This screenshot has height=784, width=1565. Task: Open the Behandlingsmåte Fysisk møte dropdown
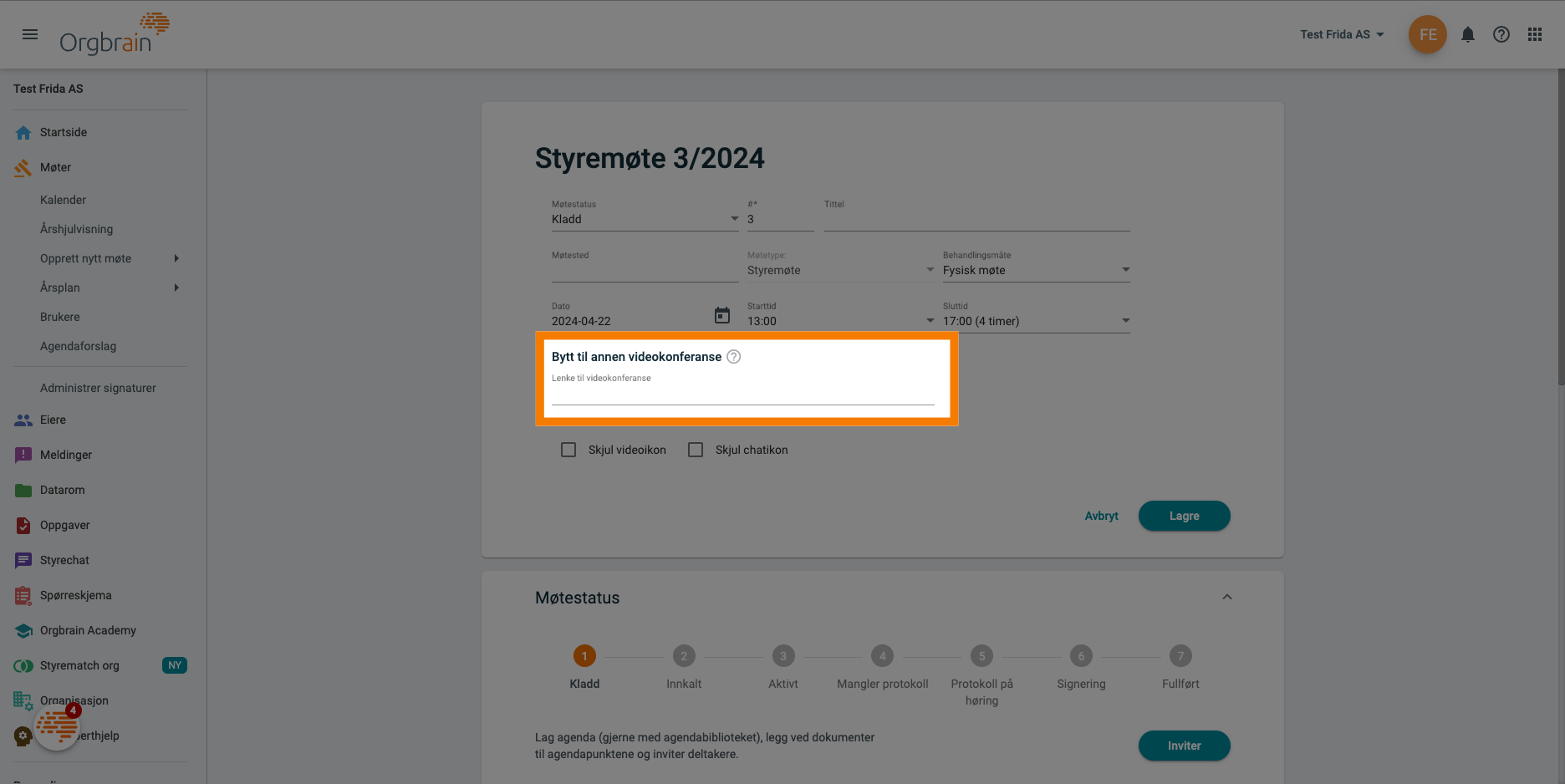point(1037,270)
